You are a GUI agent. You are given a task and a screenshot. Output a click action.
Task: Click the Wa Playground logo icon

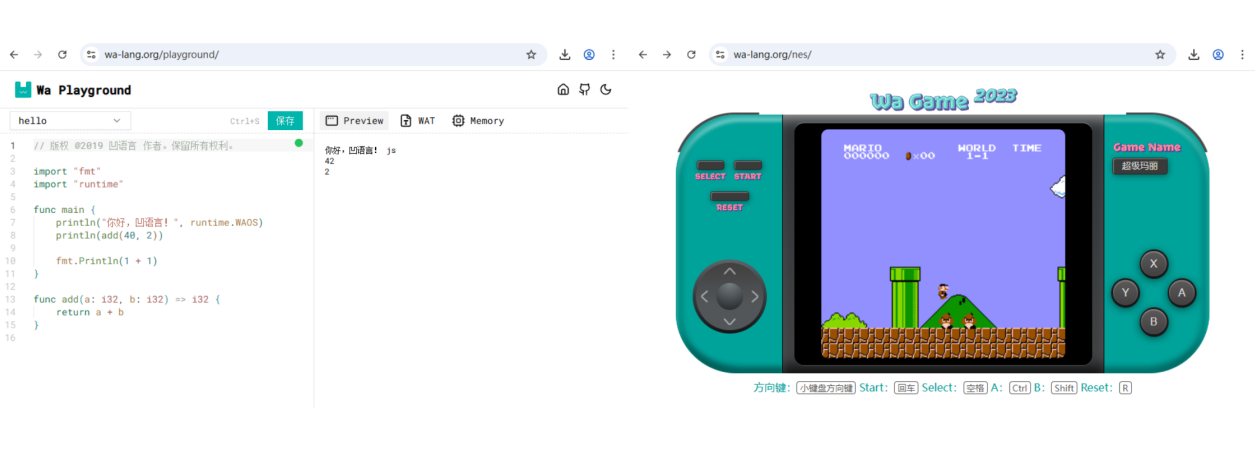point(22,90)
